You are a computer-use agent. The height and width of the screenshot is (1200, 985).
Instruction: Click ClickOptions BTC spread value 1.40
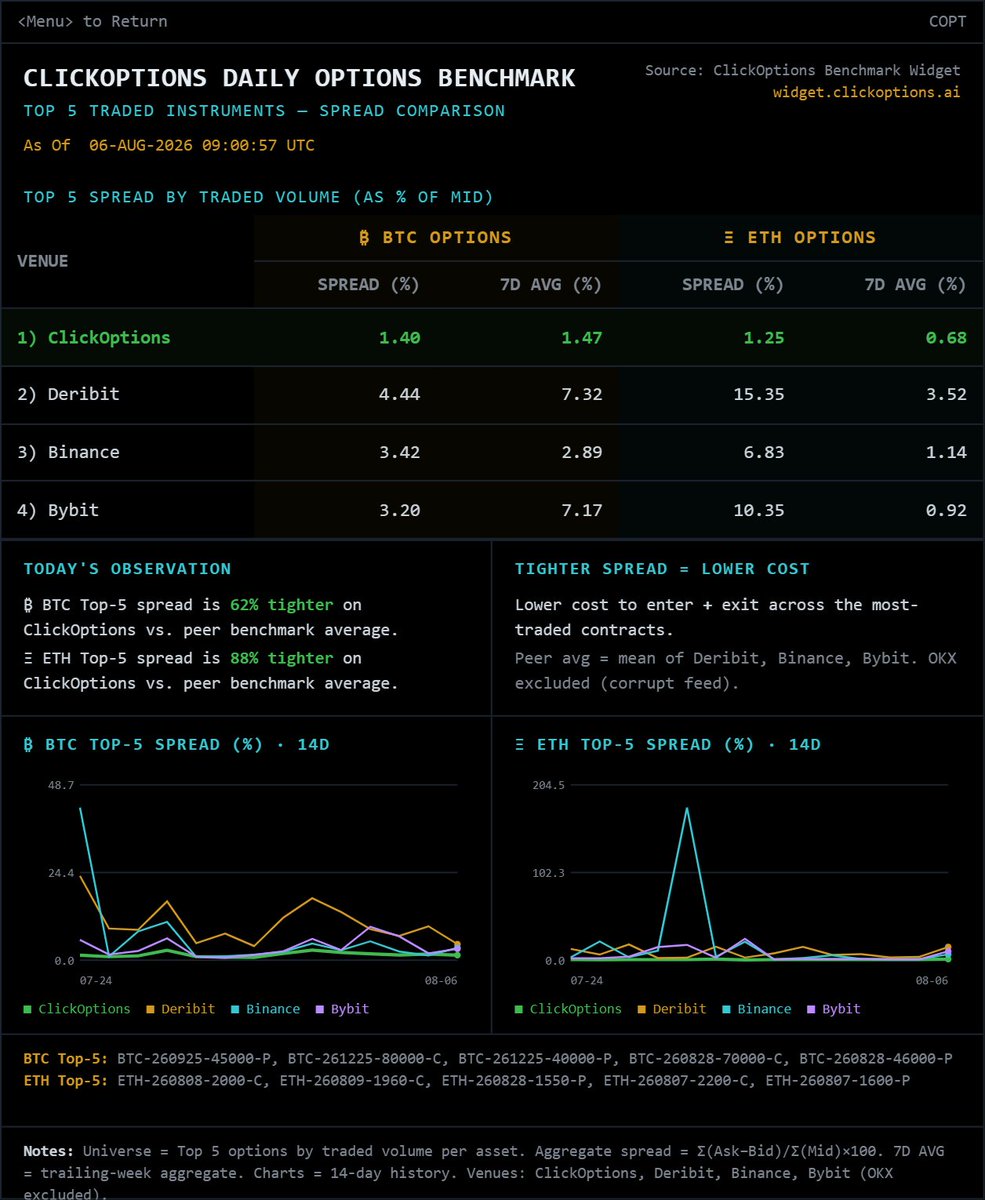point(399,338)
